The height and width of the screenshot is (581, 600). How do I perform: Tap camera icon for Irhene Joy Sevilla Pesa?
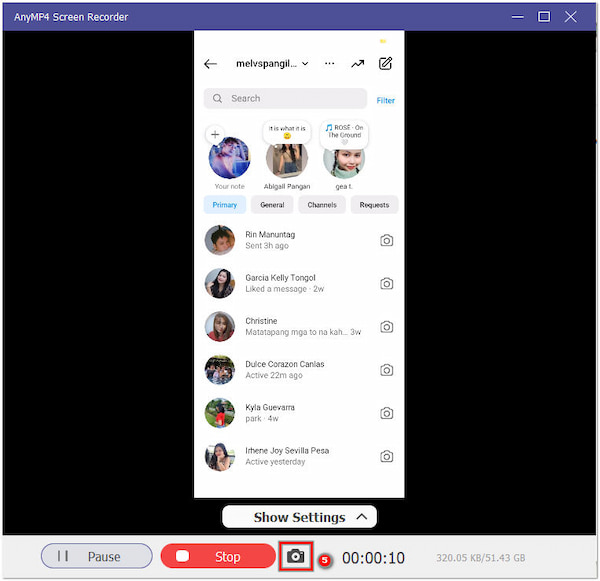tap(386, 457)
